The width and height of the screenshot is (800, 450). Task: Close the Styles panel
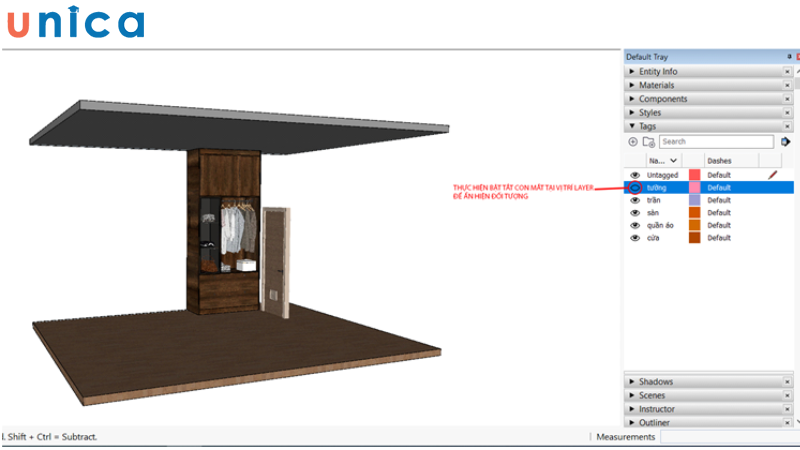click(x=787, y=113)
